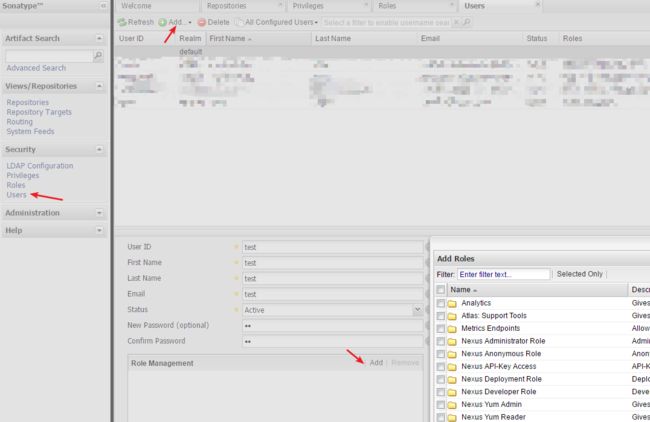Screen dimensions: 650x422
Task: Check the Nexus Administrator Role checkbox
Action: point(440,342)
